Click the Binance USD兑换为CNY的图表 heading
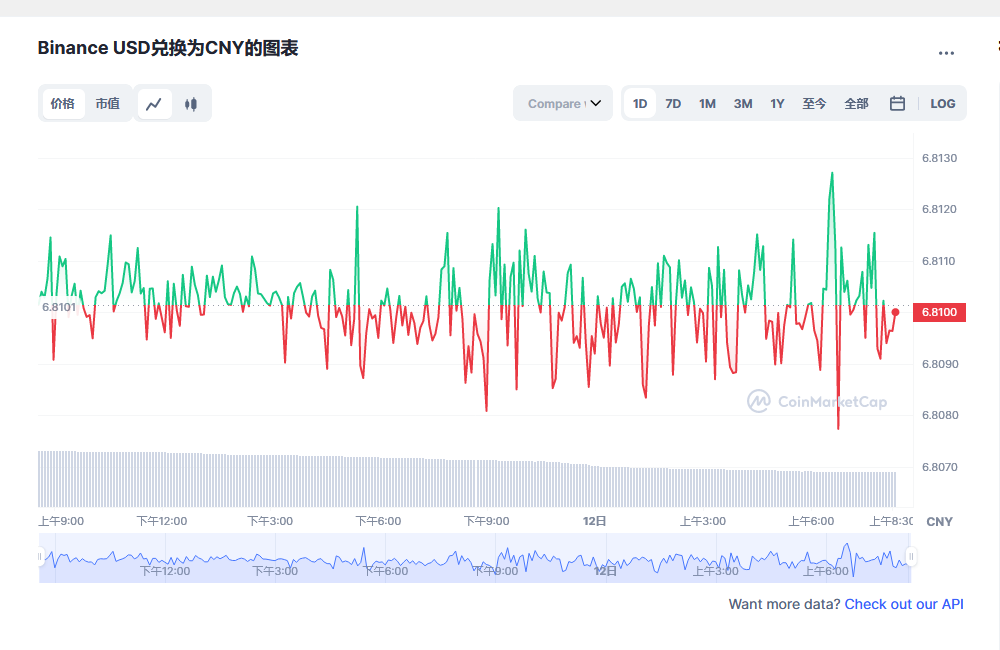1000x650 pixels. (x=168, y=48)
